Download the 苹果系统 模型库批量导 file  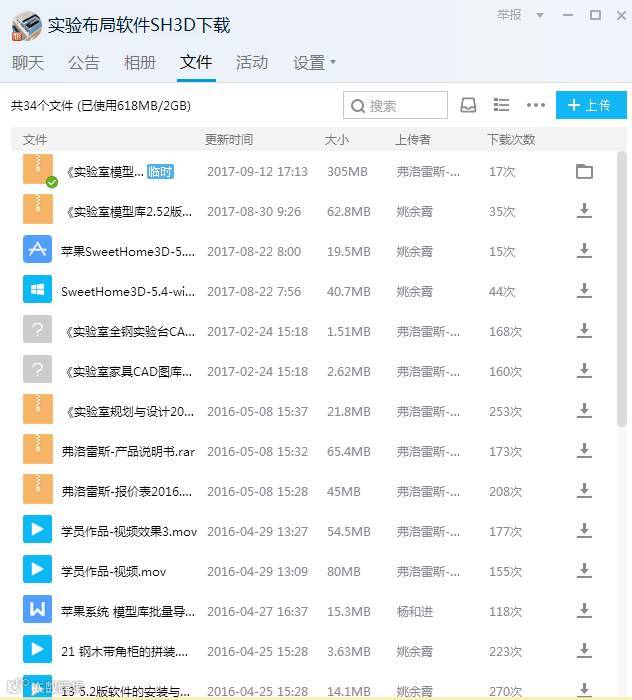tap(584, 610)
